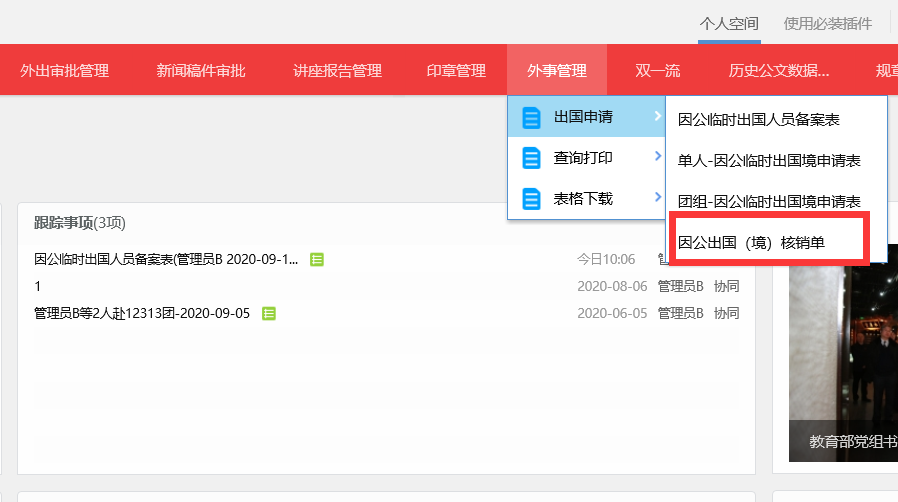Click the document icon beside 表格下载
This screenshot has height=502, width=898.
click(531, 198)
